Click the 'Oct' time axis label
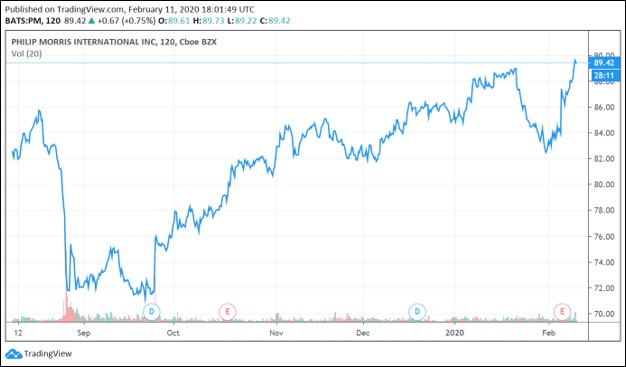626x367 pixels. (173, 333)
